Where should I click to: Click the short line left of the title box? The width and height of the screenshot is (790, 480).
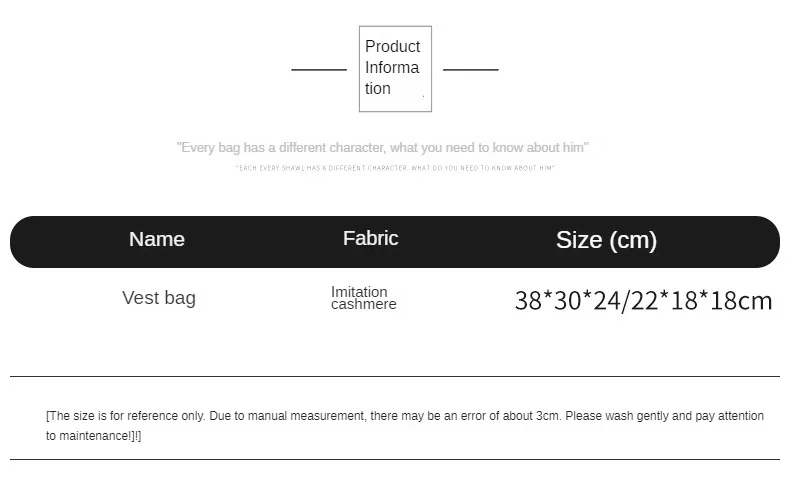319,70
